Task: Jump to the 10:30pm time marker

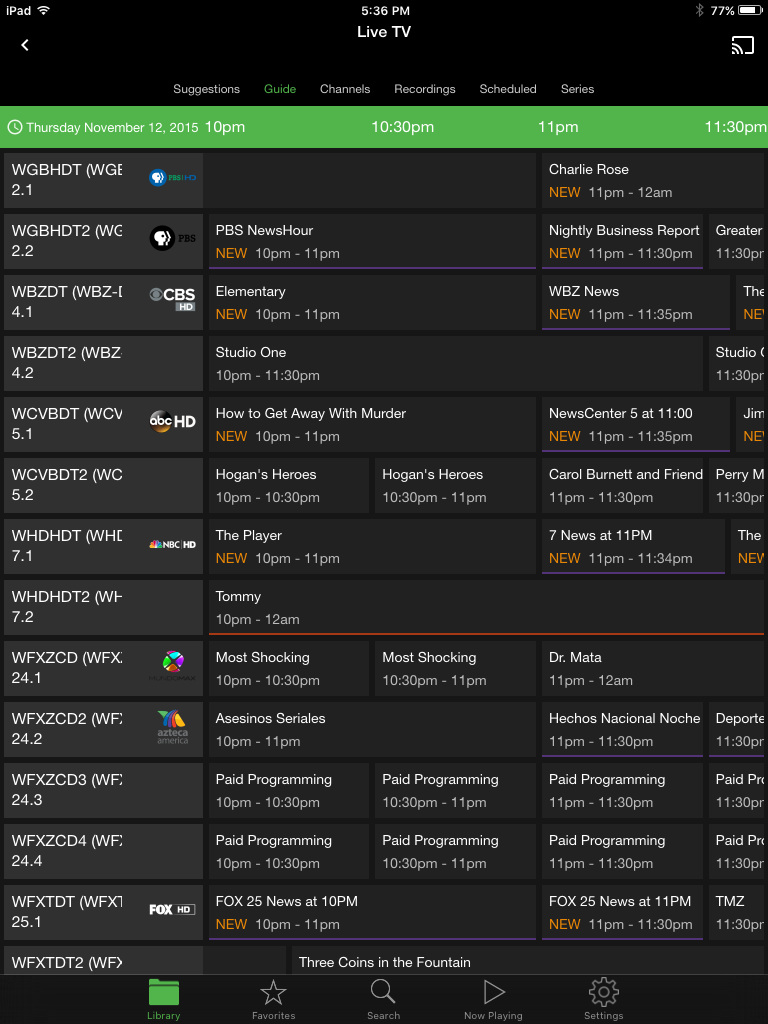Action: click(x=402, y=127)
